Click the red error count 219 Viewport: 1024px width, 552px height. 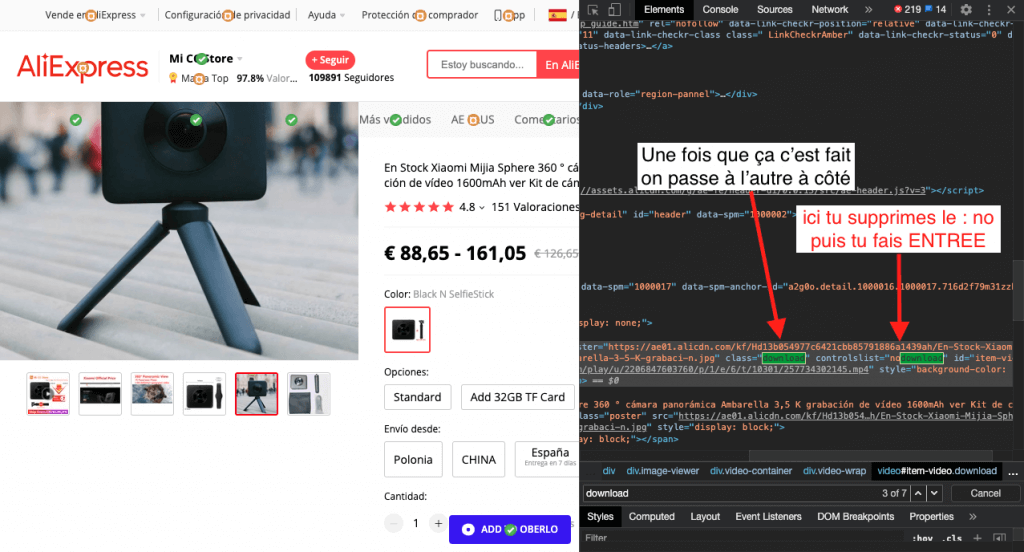(x=907, y=9)
